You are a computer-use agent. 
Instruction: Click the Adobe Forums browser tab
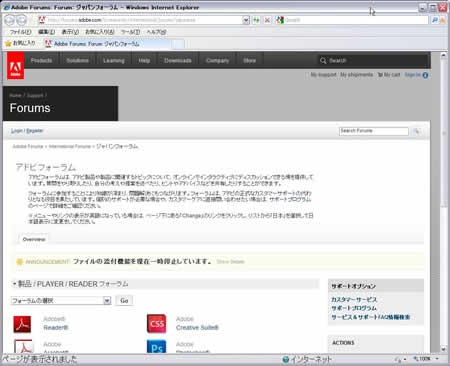[x=107, y=44]
